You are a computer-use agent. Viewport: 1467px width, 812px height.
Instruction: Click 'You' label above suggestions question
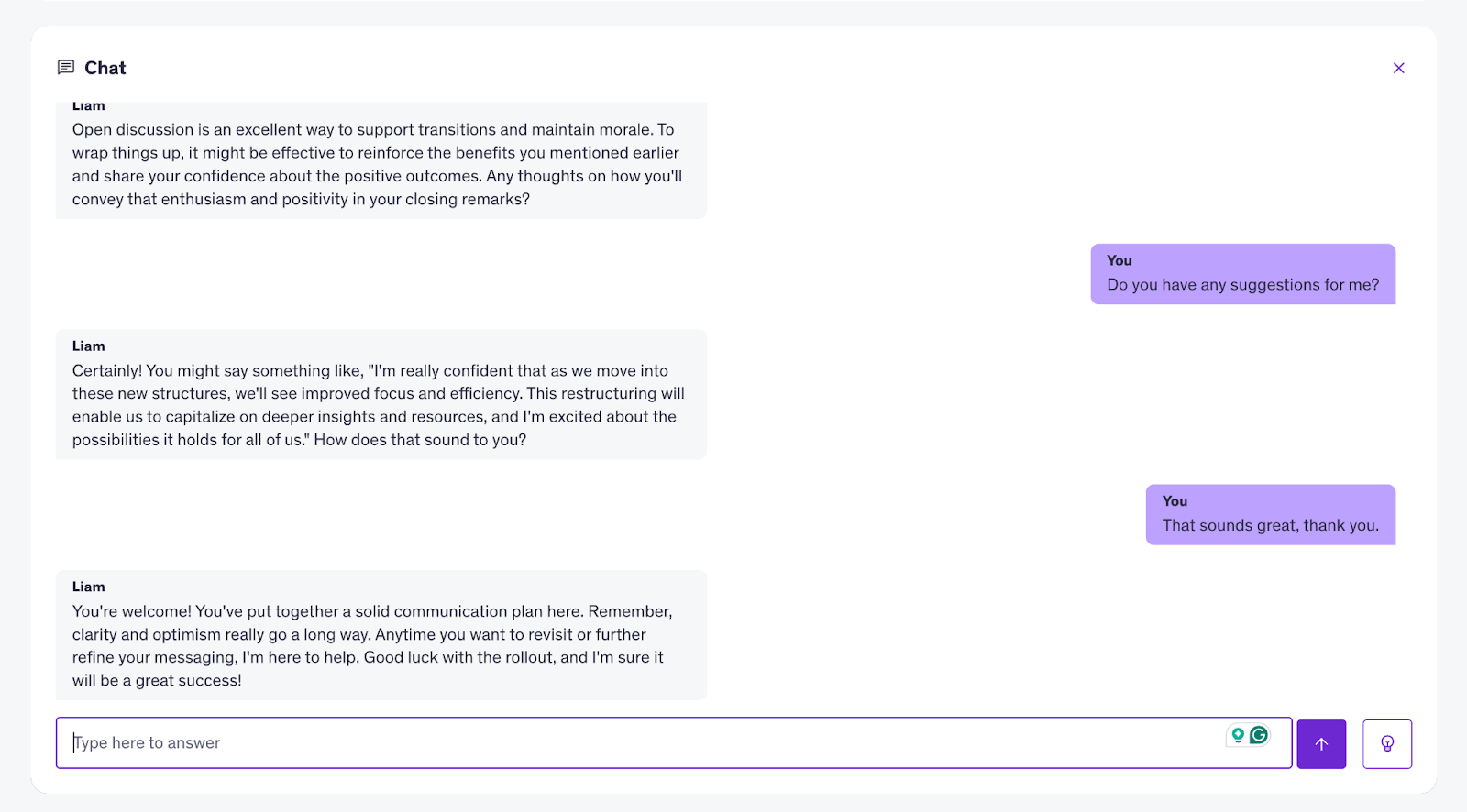[1119, 260]
